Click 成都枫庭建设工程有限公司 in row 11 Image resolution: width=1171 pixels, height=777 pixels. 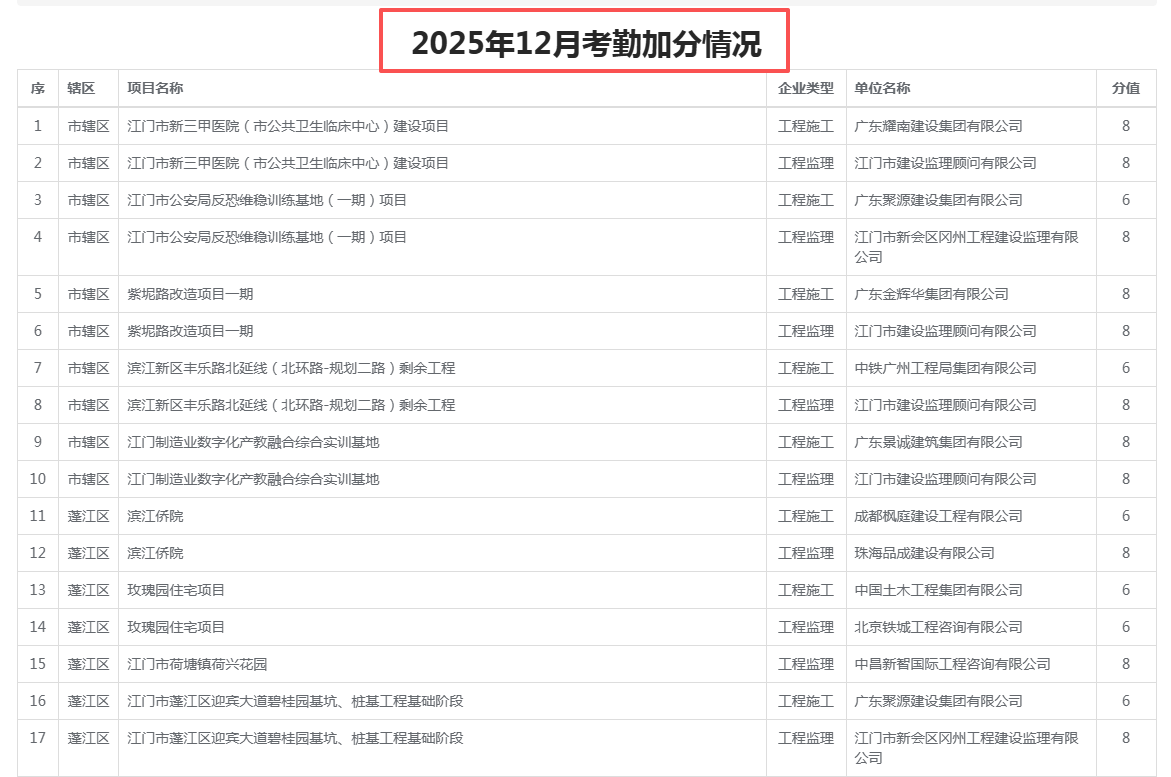pos(938,516)
